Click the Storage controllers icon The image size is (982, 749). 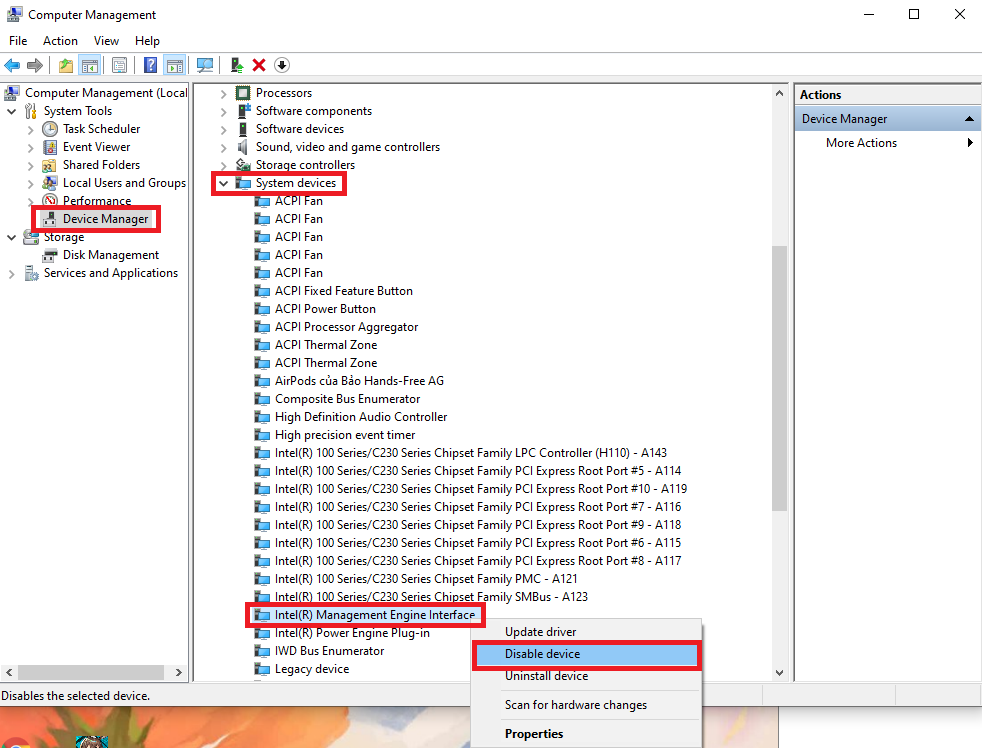(243, 165)
